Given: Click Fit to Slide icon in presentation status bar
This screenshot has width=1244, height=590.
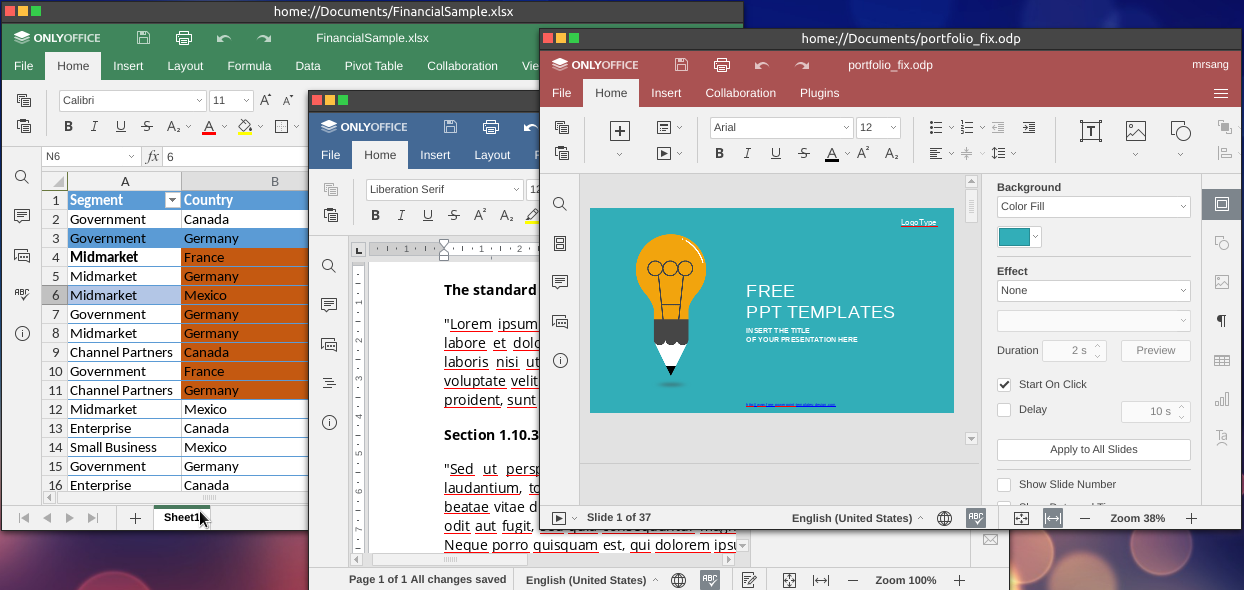Looking at the screenshot, I should point(1021,518).
